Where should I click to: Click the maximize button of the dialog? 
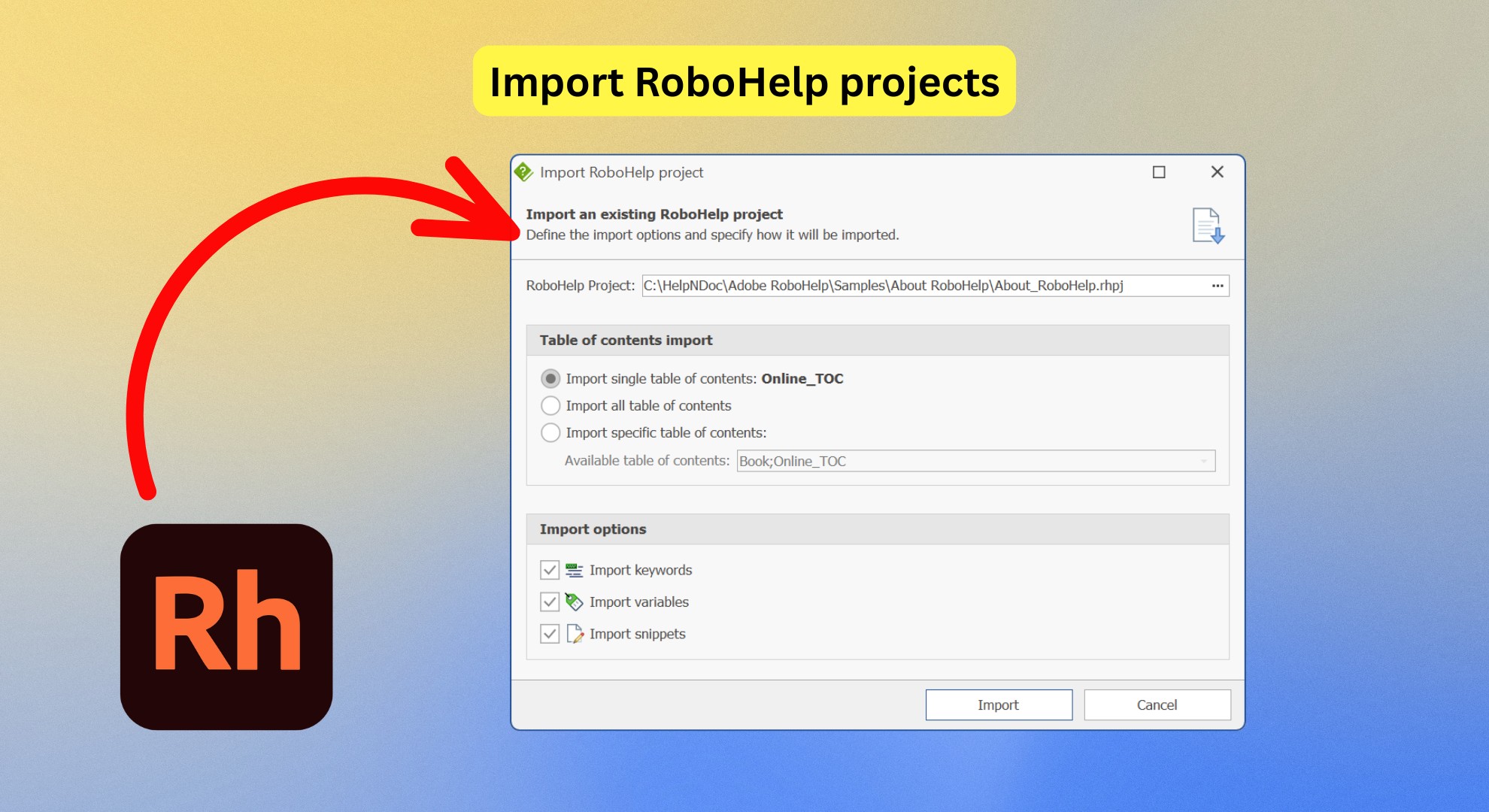pos(1158,172)
